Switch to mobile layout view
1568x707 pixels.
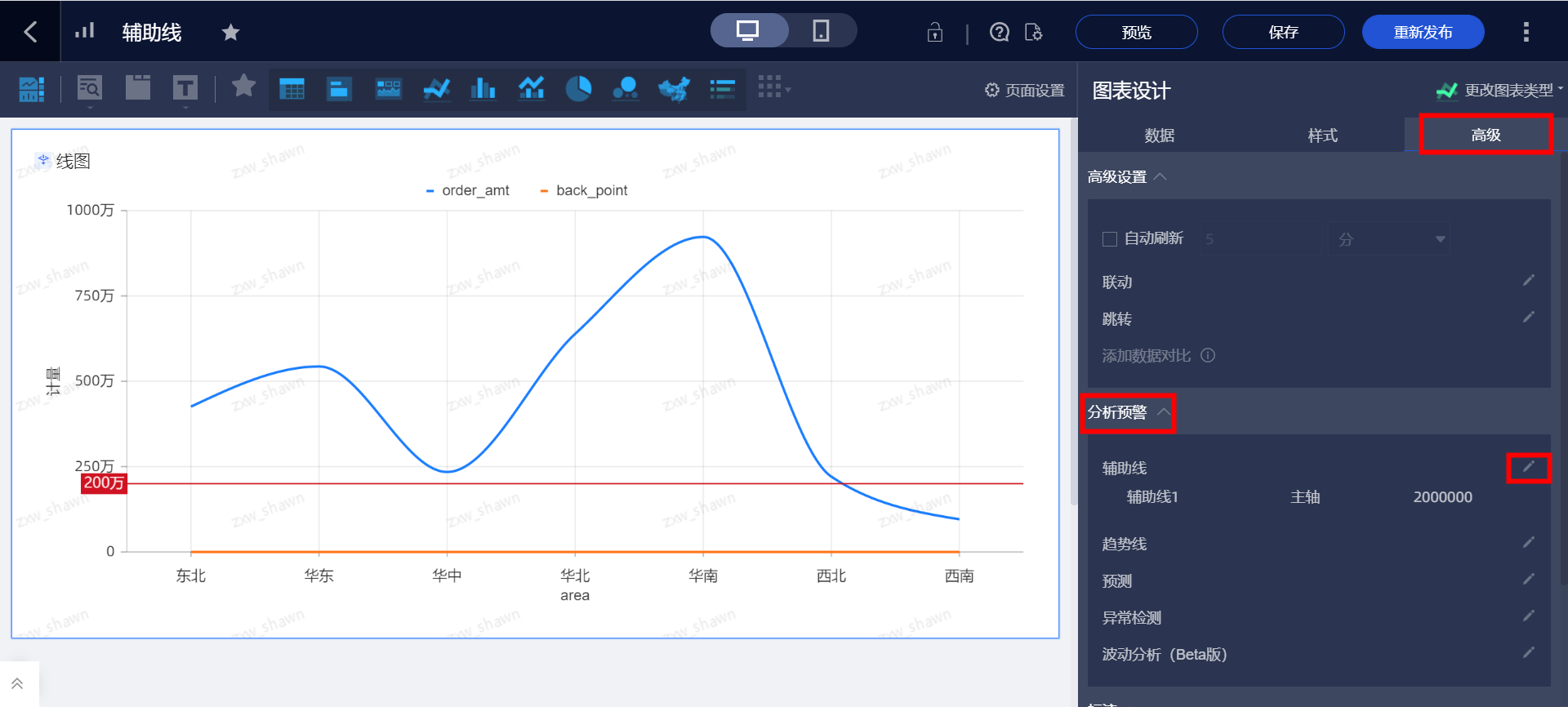(821, 31)
